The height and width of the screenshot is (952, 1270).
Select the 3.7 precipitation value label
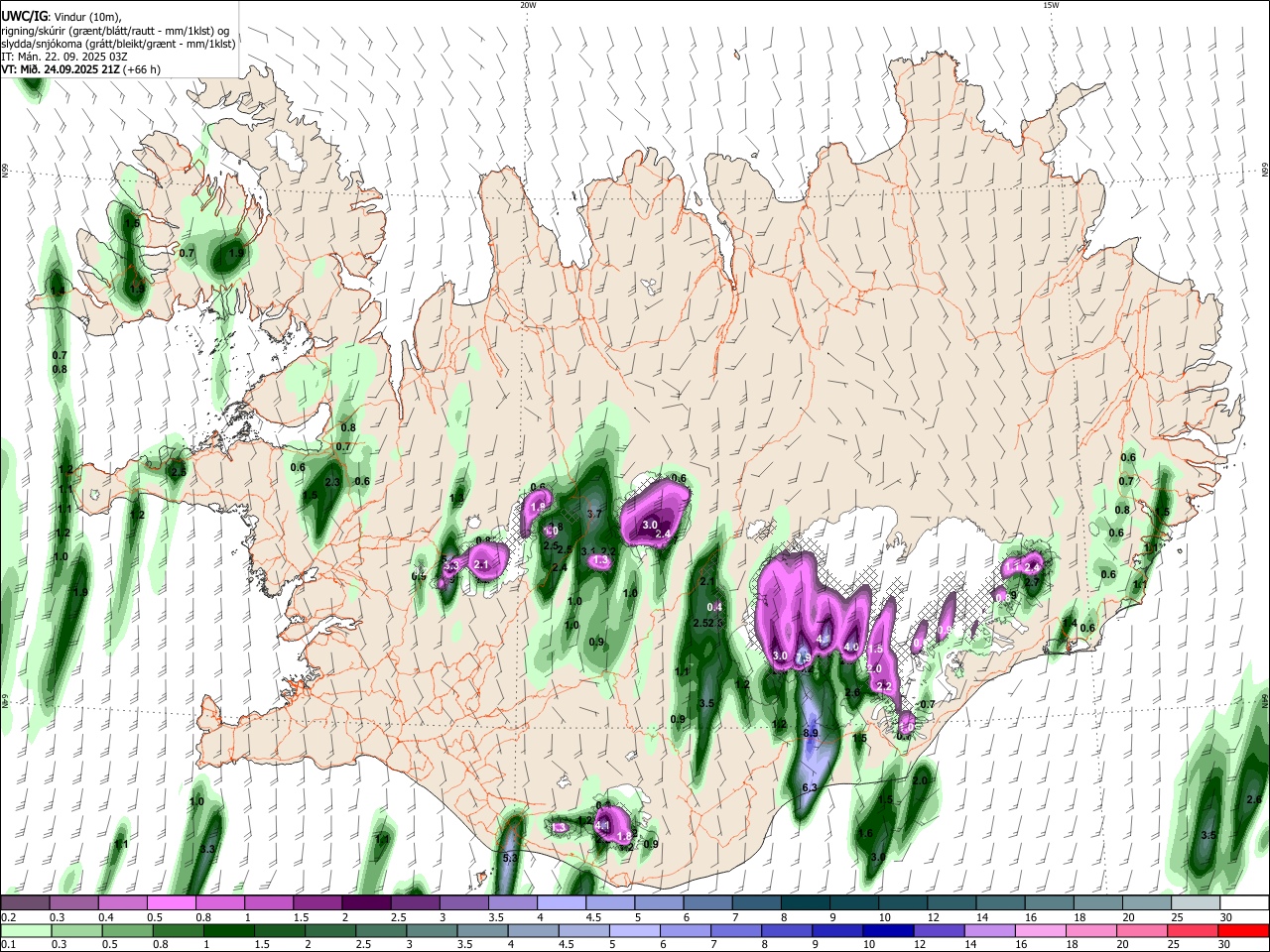(x=594, y=515)
